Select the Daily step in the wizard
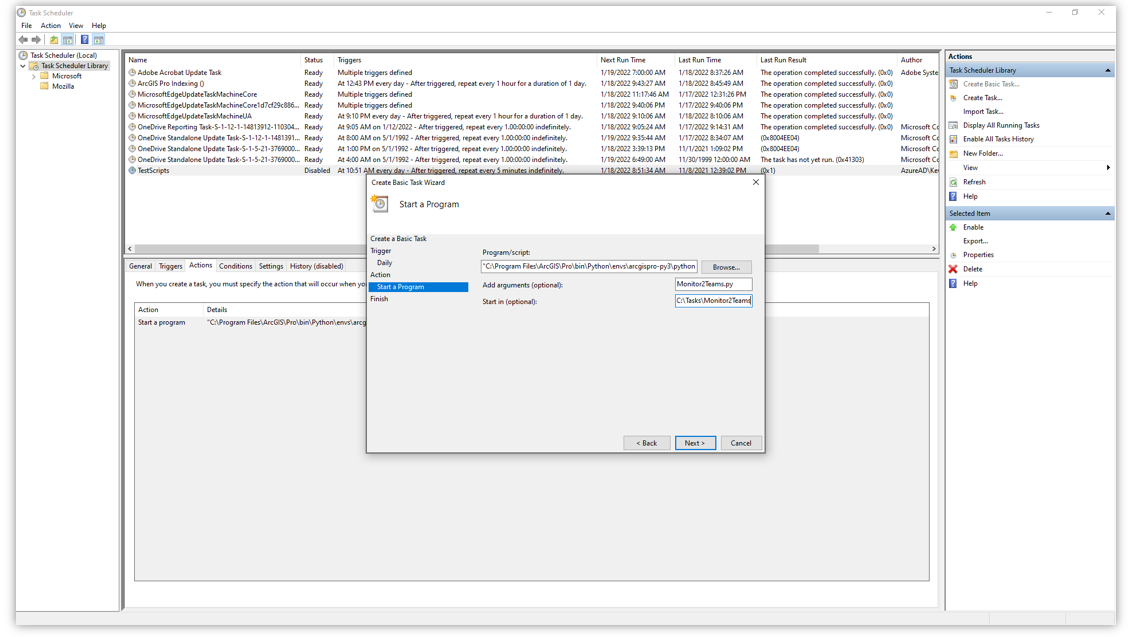 pyautogui.click(x=387, y=262)
